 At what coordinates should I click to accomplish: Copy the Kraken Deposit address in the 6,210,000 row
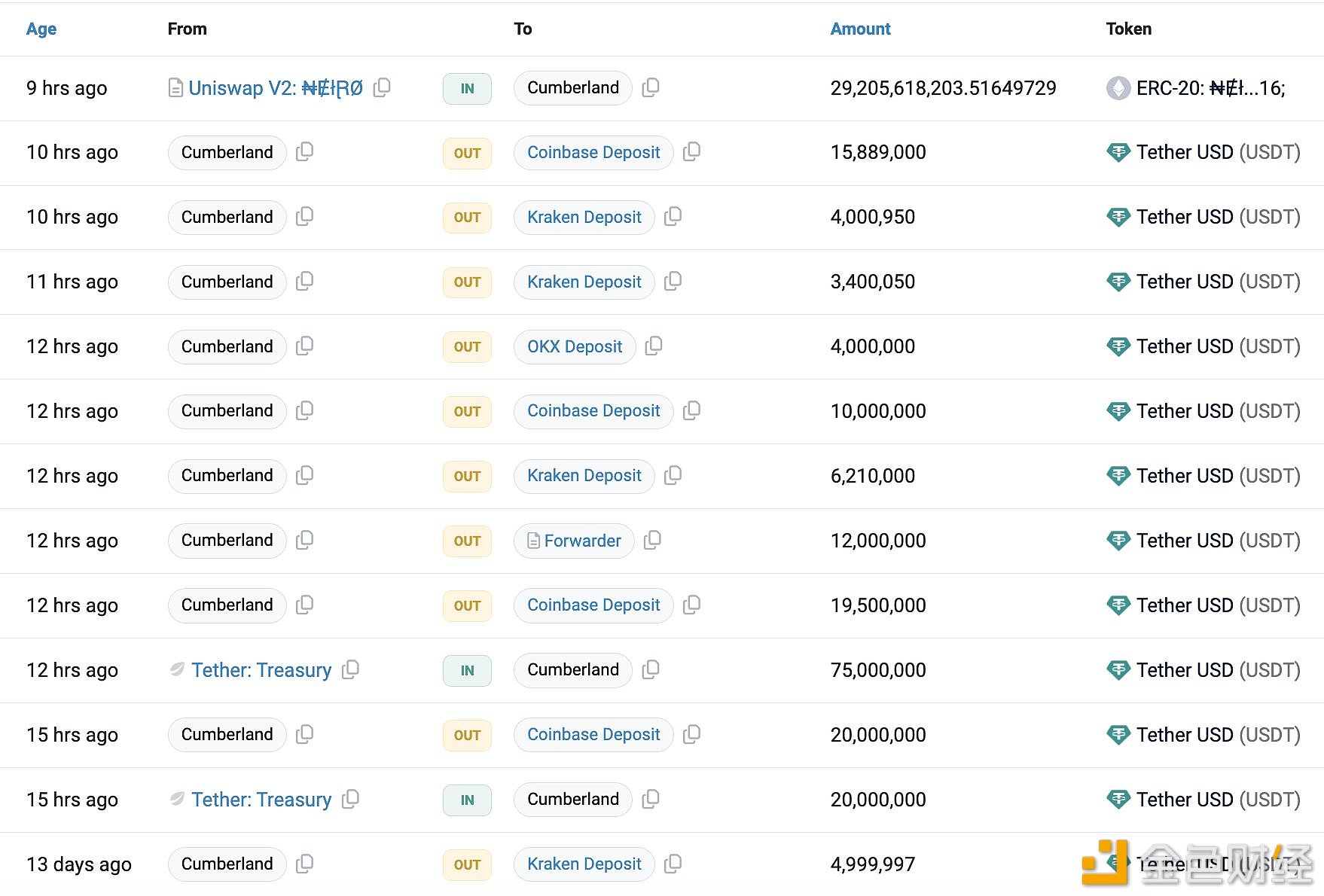tap(673, 476)
